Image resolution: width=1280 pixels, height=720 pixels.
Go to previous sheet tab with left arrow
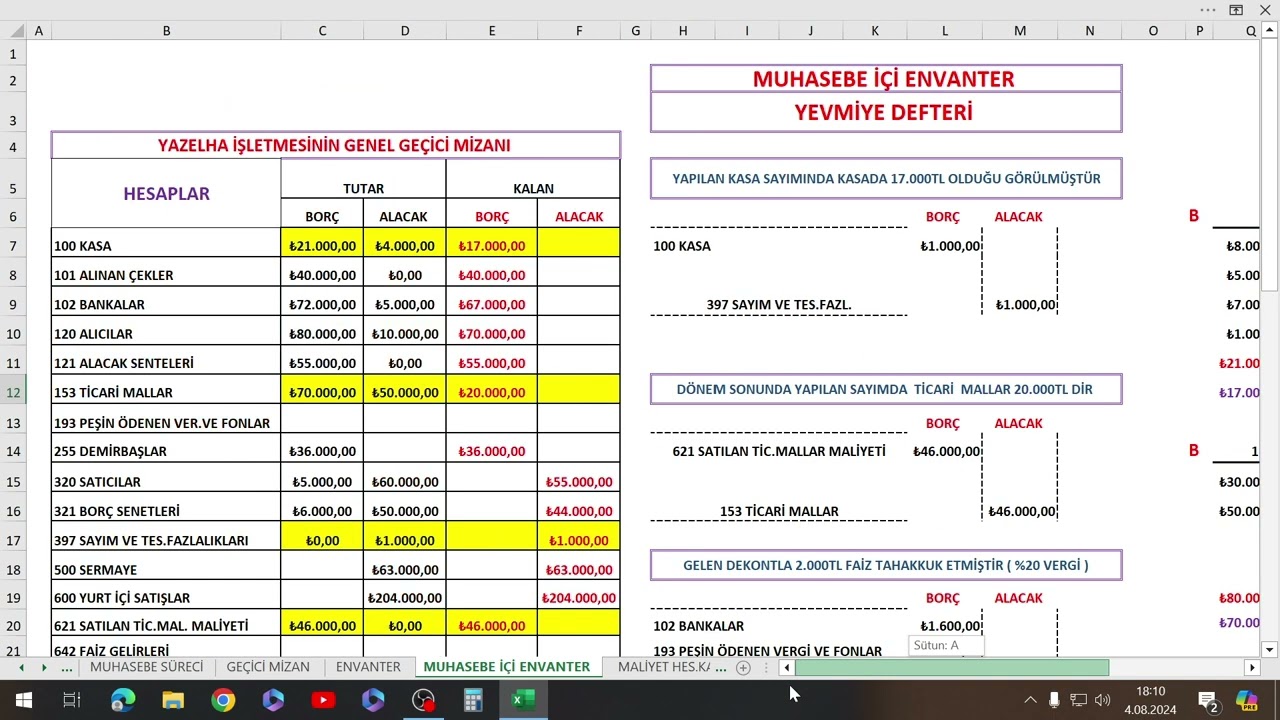pyautogui.click(x=21, y=667)
